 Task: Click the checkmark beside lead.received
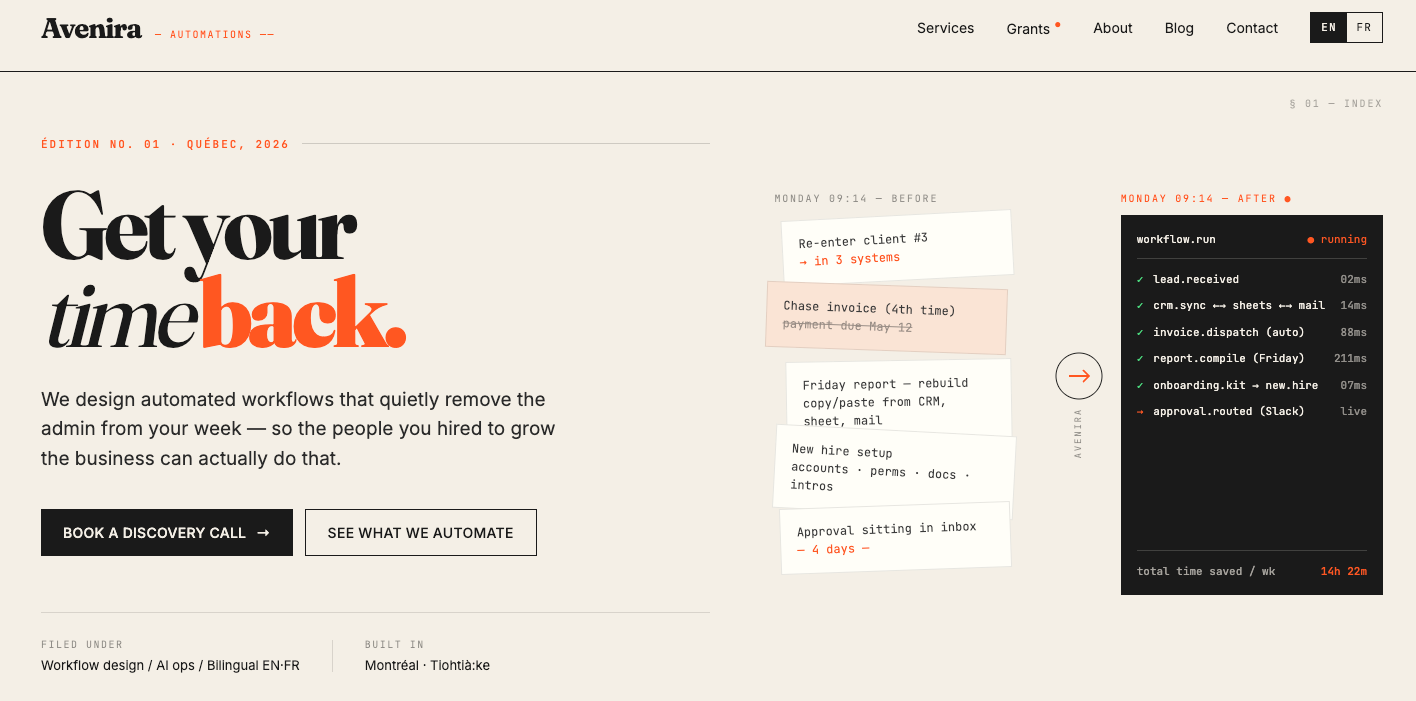1140,279
